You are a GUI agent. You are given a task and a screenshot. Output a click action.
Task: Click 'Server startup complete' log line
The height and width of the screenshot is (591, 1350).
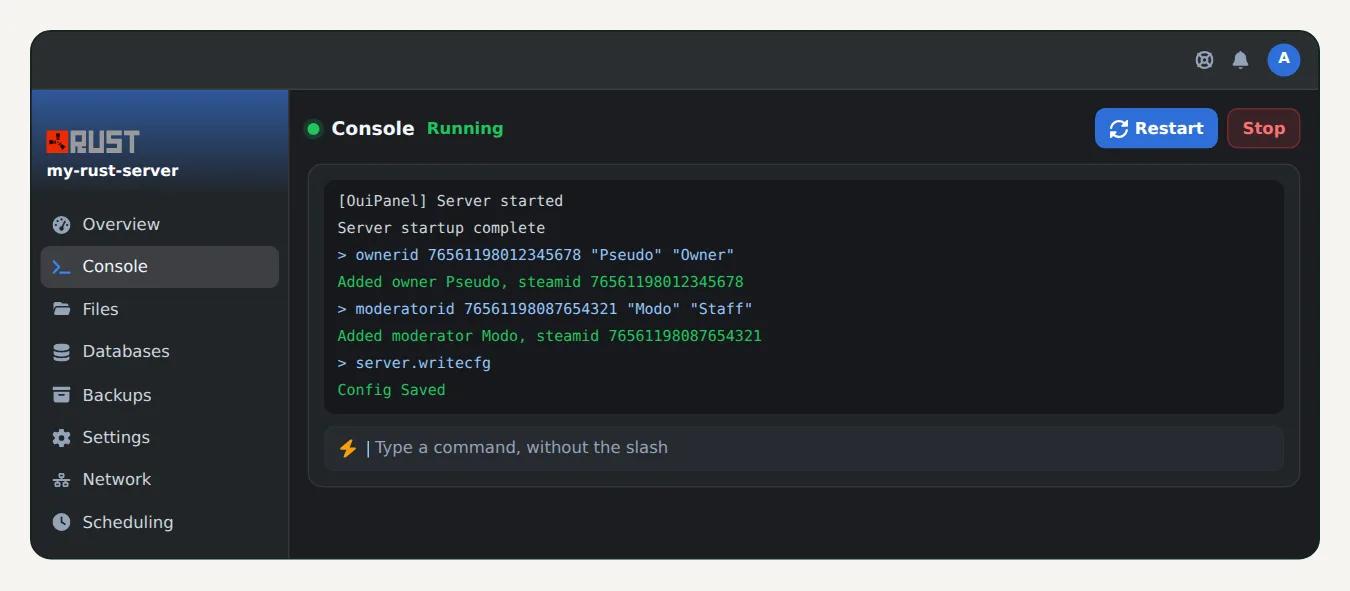(441, 228)
